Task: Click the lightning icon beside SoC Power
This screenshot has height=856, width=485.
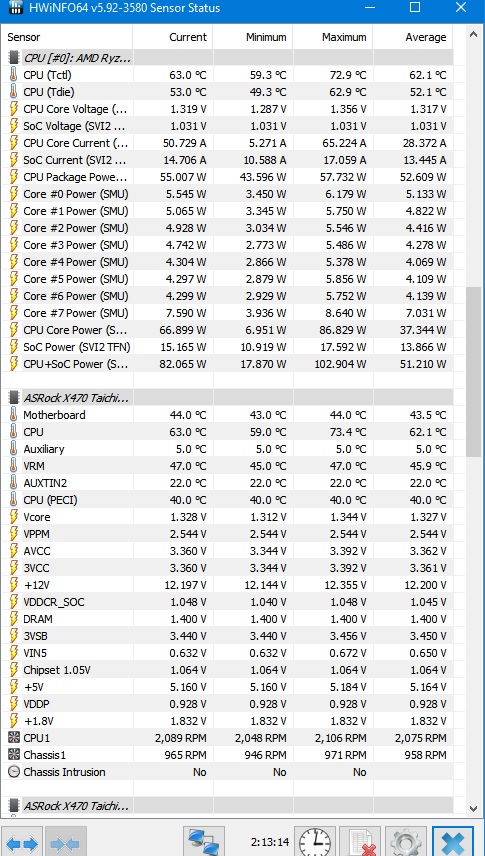Action: tap(14, 347)
